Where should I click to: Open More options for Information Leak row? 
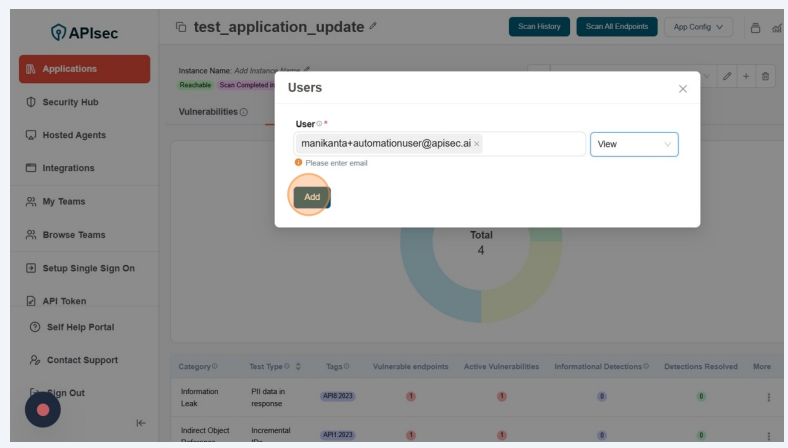pyautogui.click(x=768, y=397)
